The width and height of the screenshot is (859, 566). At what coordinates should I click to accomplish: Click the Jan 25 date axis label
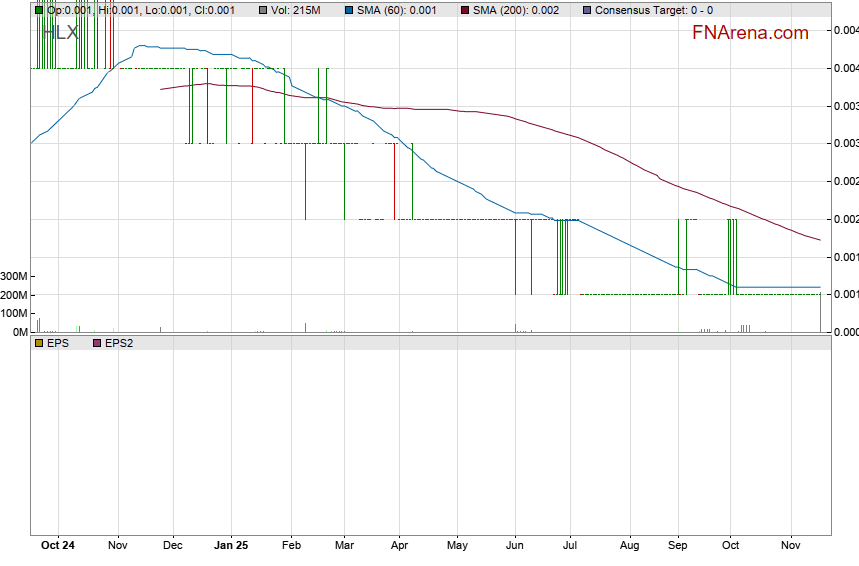231,546
